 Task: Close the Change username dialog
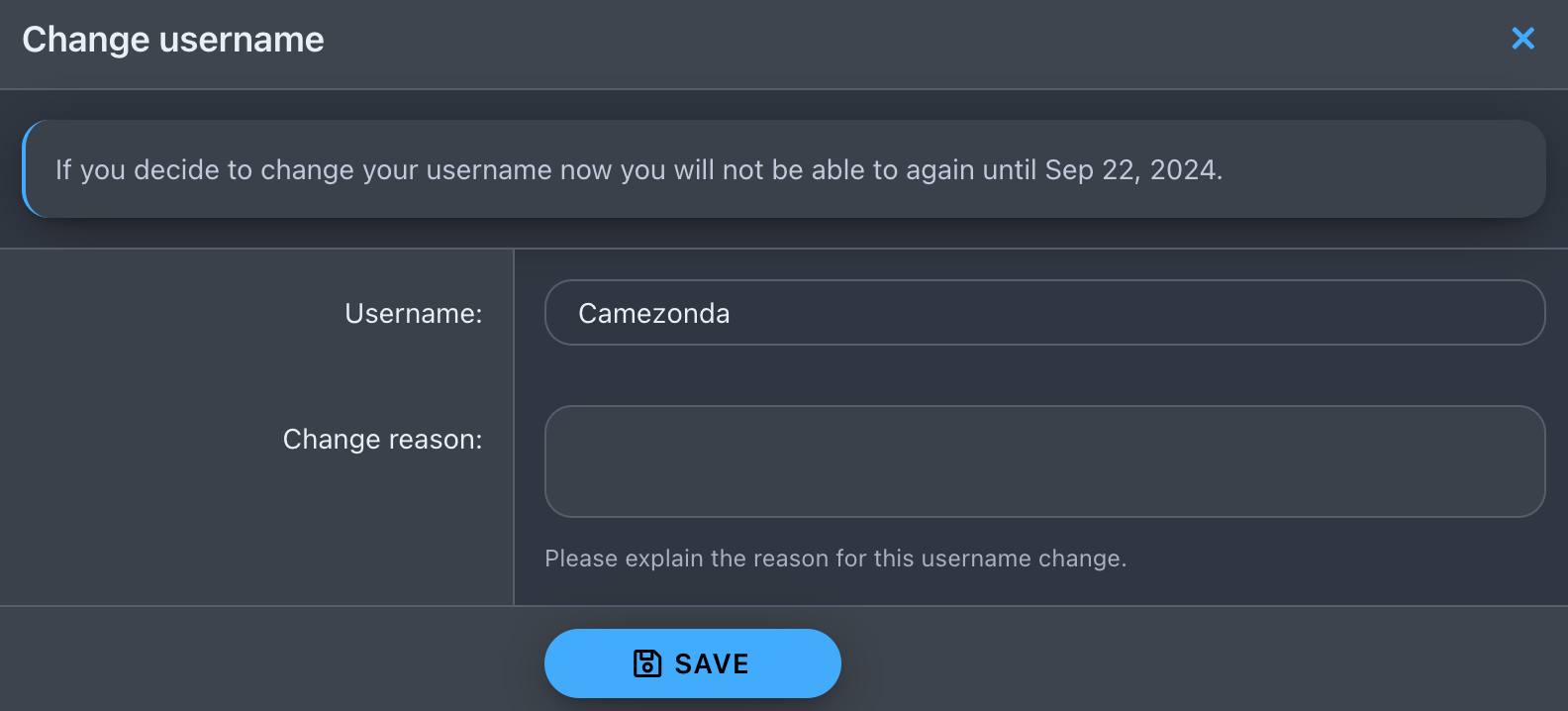click(1522, 39)
